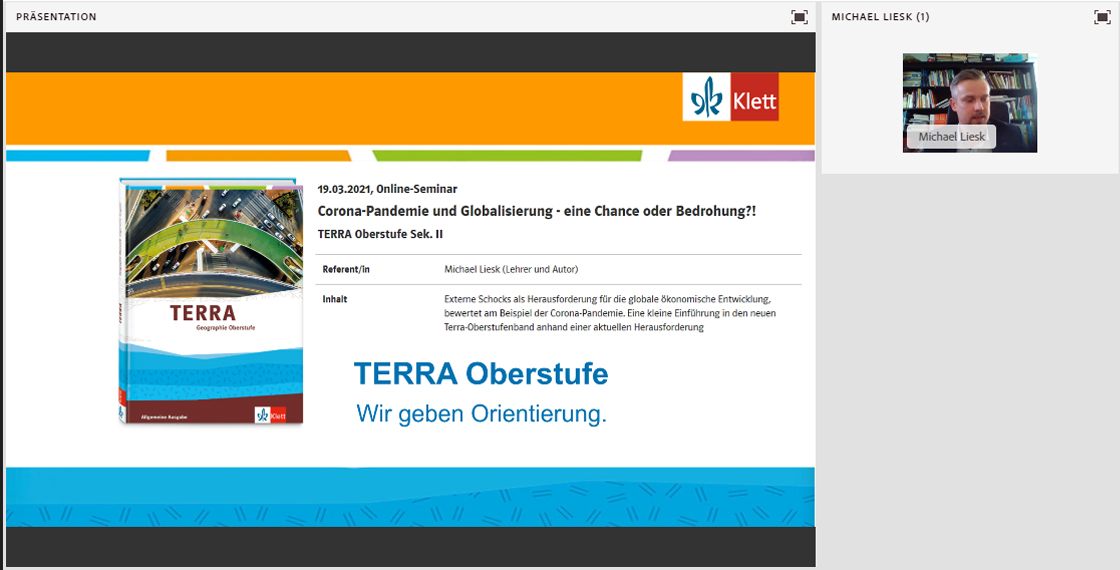Click the Corona-Pandemie und Globalisierung headline
This screenshot has width=1120, height=570.
coord(536,211)
